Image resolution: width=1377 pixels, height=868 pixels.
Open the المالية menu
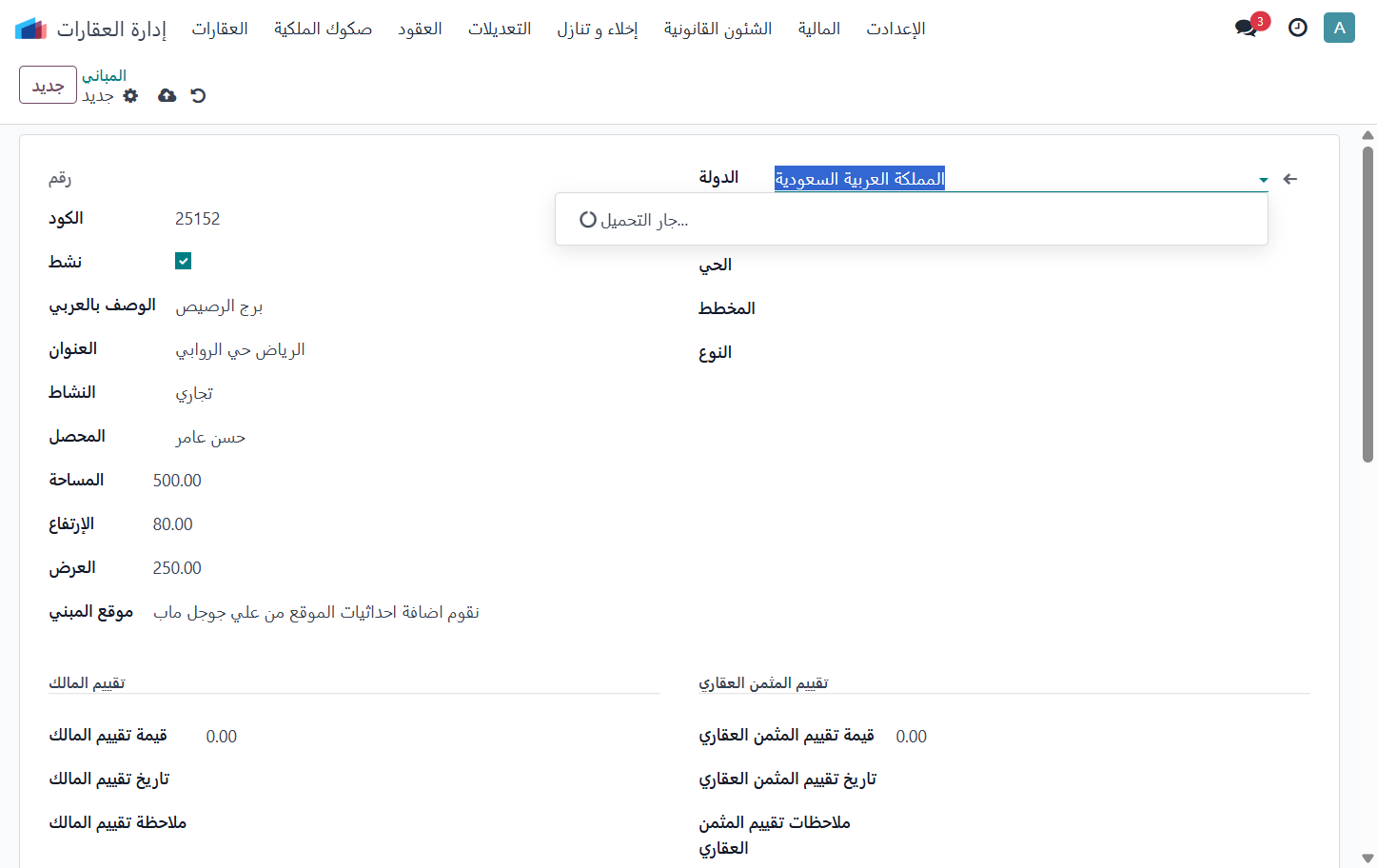point(818,29)
